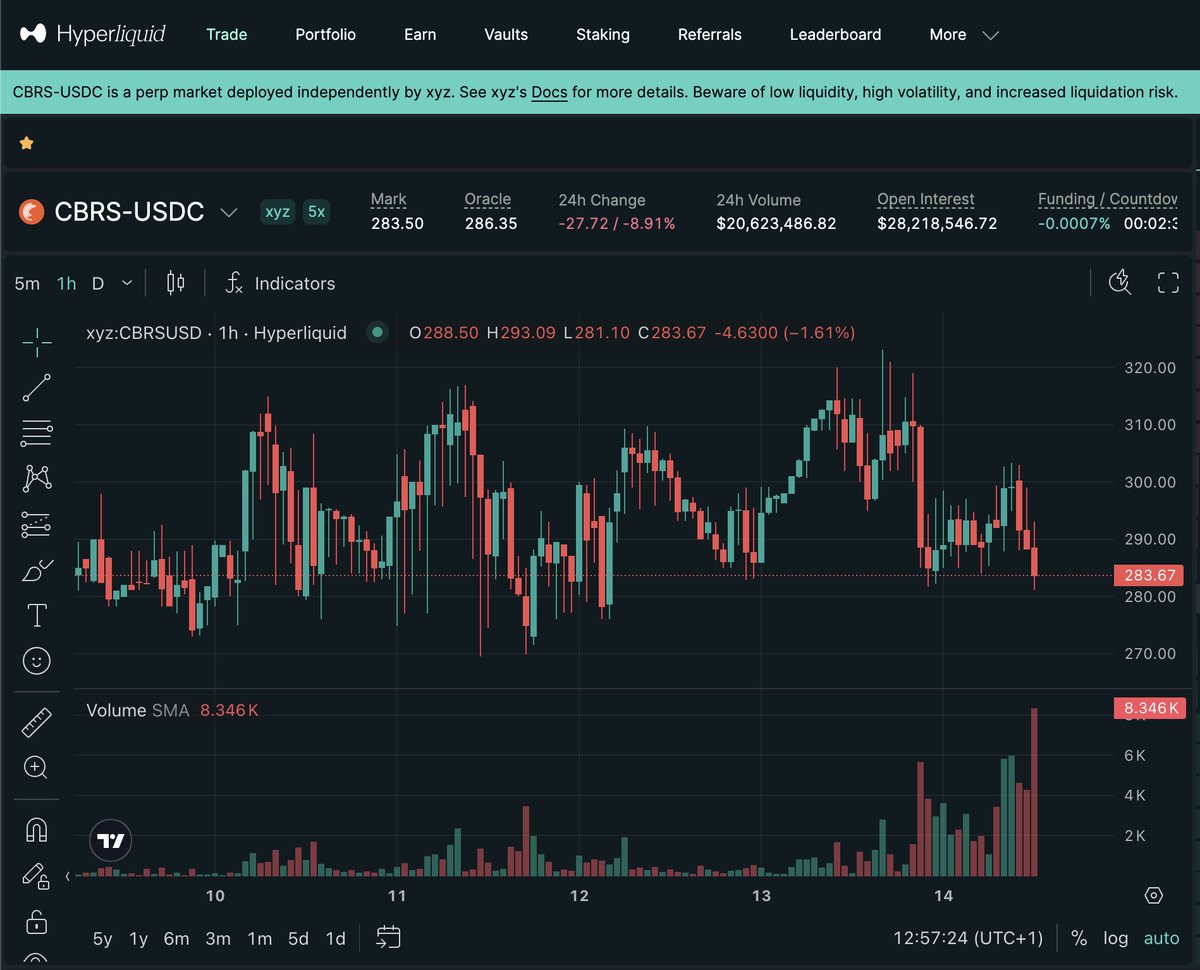Open the quick search lightning icon
The height and width of the screenshot is (970, 1200).
tap(1120, 283)
